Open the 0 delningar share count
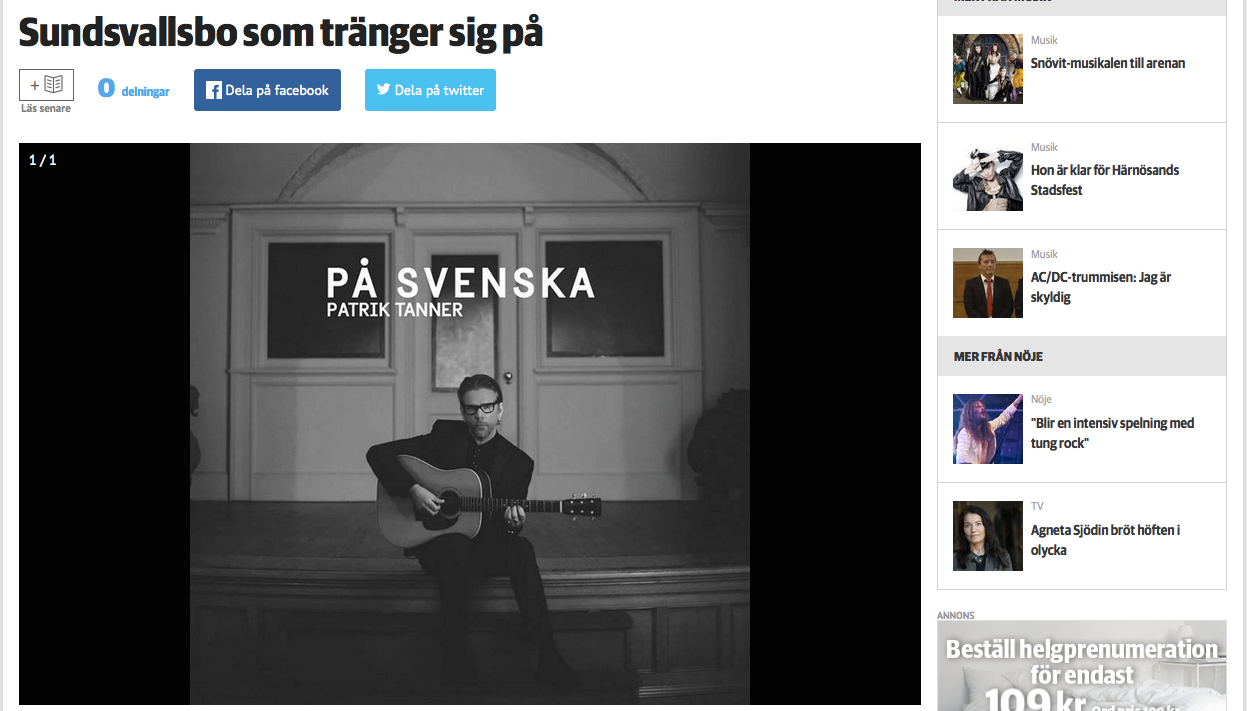 coord(134,90)
